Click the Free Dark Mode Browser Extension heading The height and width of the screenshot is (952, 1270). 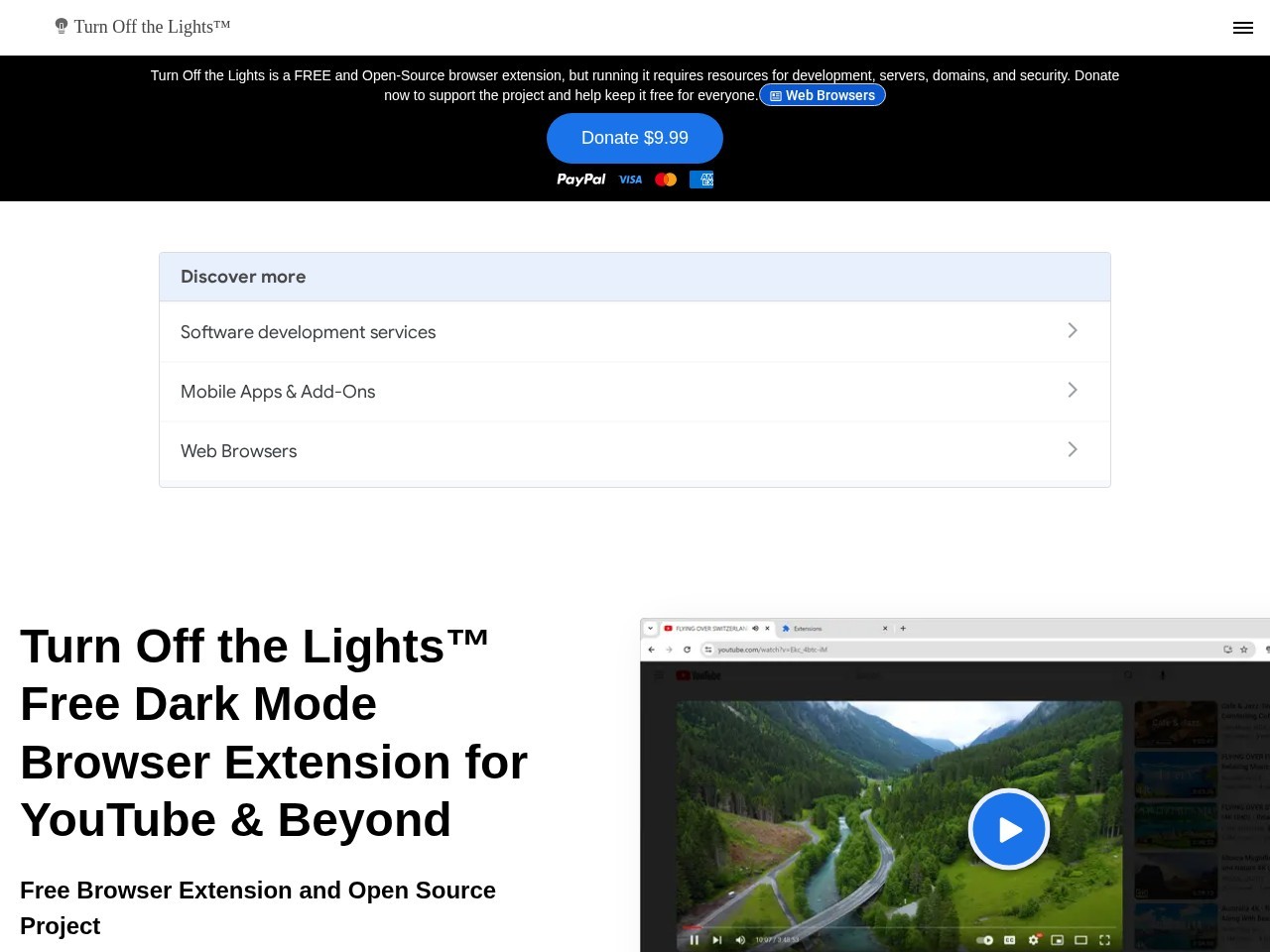click(274, 733)
